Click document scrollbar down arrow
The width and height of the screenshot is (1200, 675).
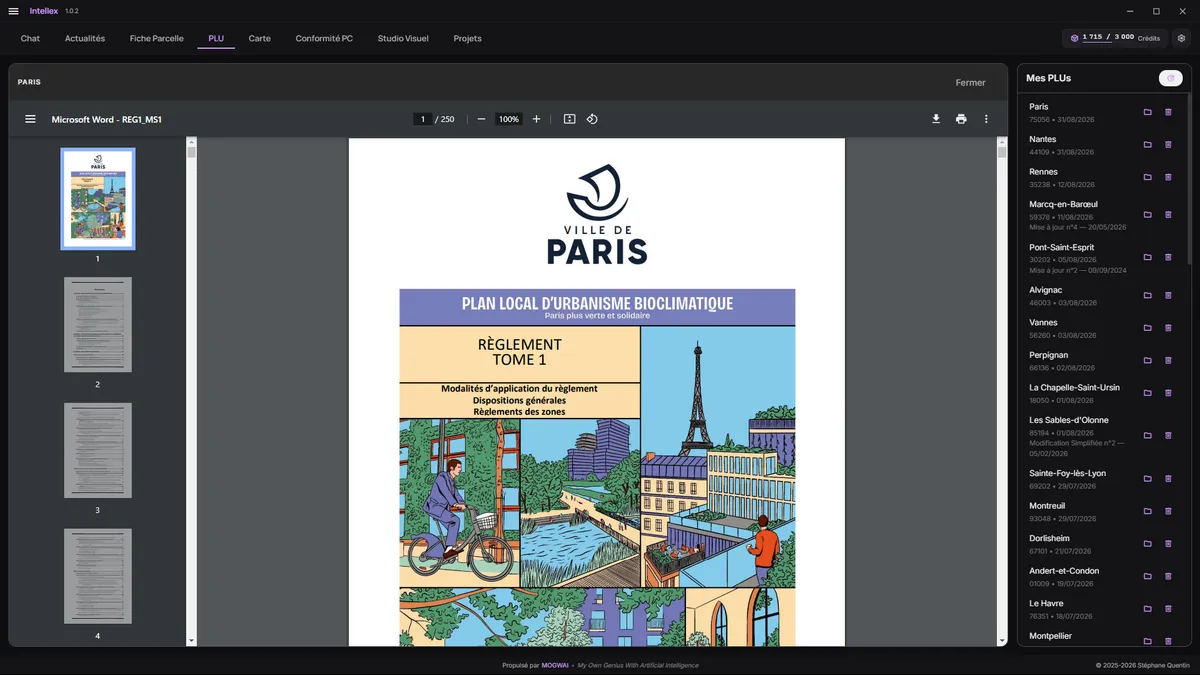(1002, 640)
